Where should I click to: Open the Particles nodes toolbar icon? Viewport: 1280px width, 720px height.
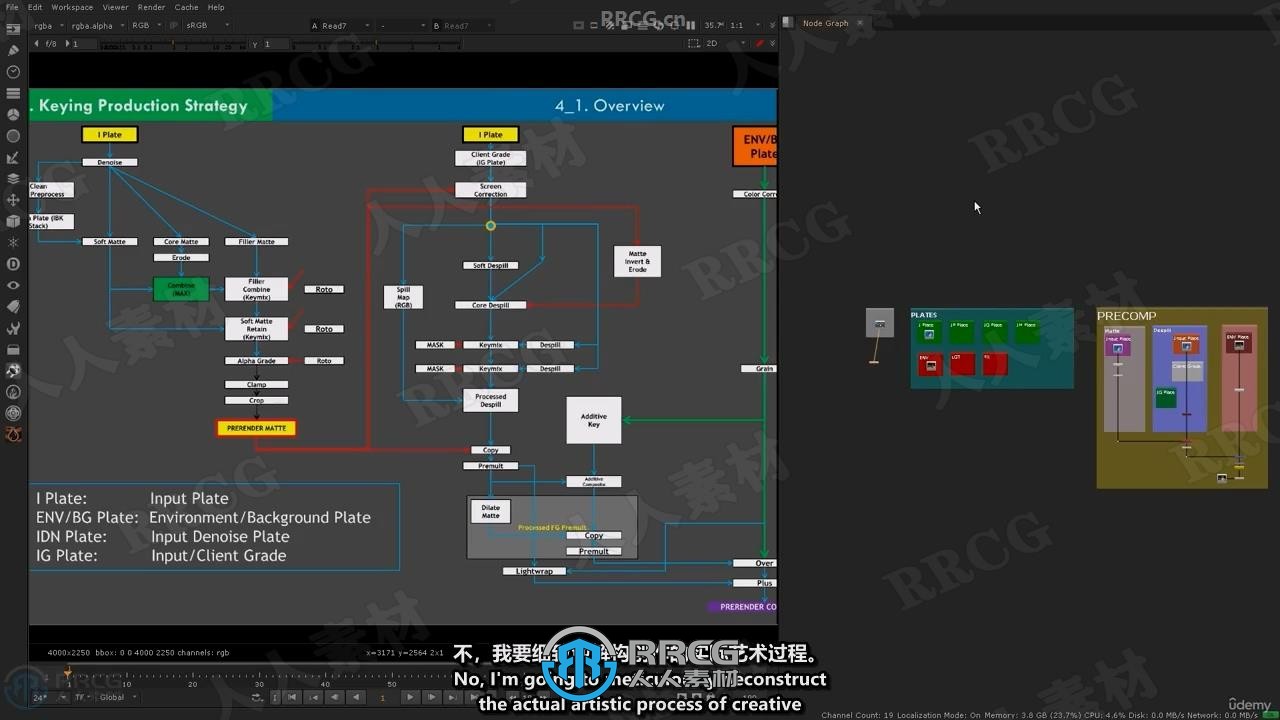point(13,243)
